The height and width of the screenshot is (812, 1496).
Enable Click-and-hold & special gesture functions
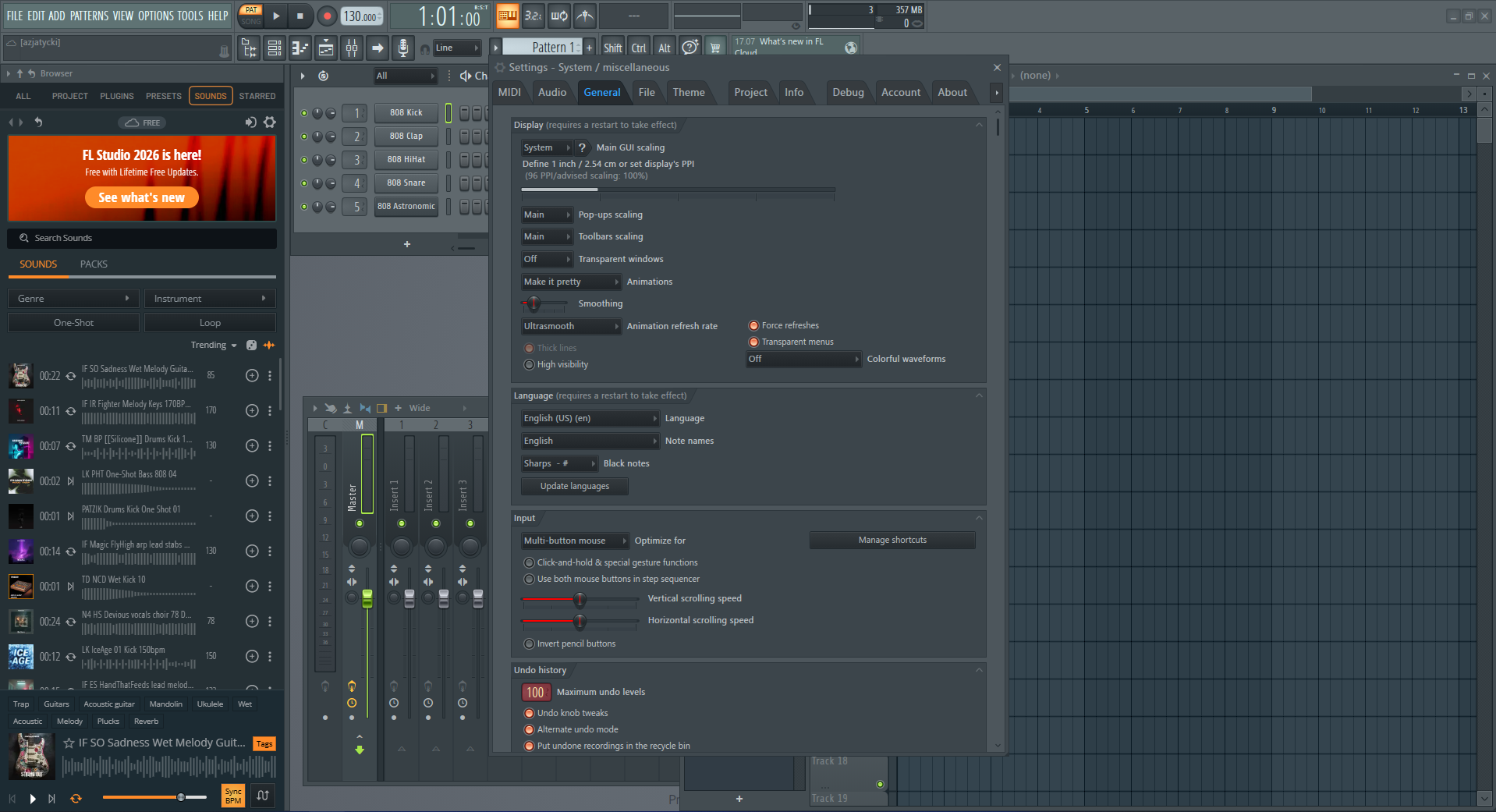(x=529, y=562)
